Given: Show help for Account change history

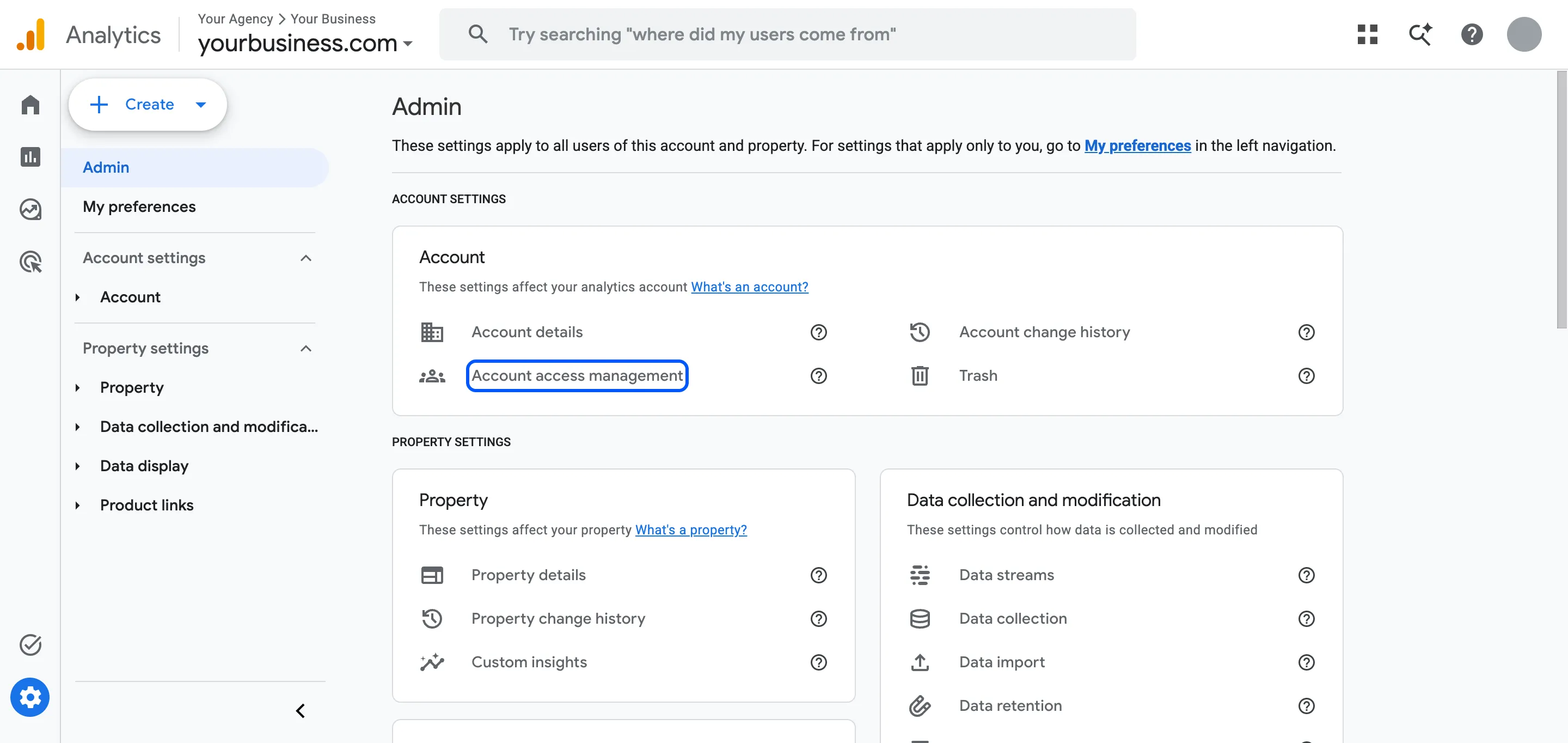Looking at the screenshot, I should [x=1306, y=332].
